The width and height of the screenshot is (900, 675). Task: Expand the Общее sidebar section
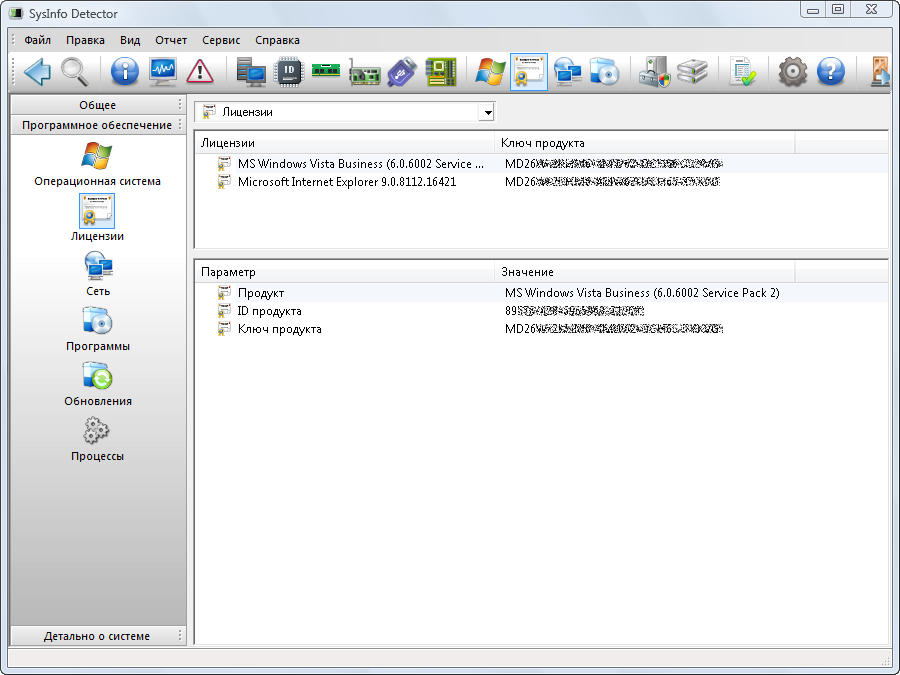click(x=98, y=105)
